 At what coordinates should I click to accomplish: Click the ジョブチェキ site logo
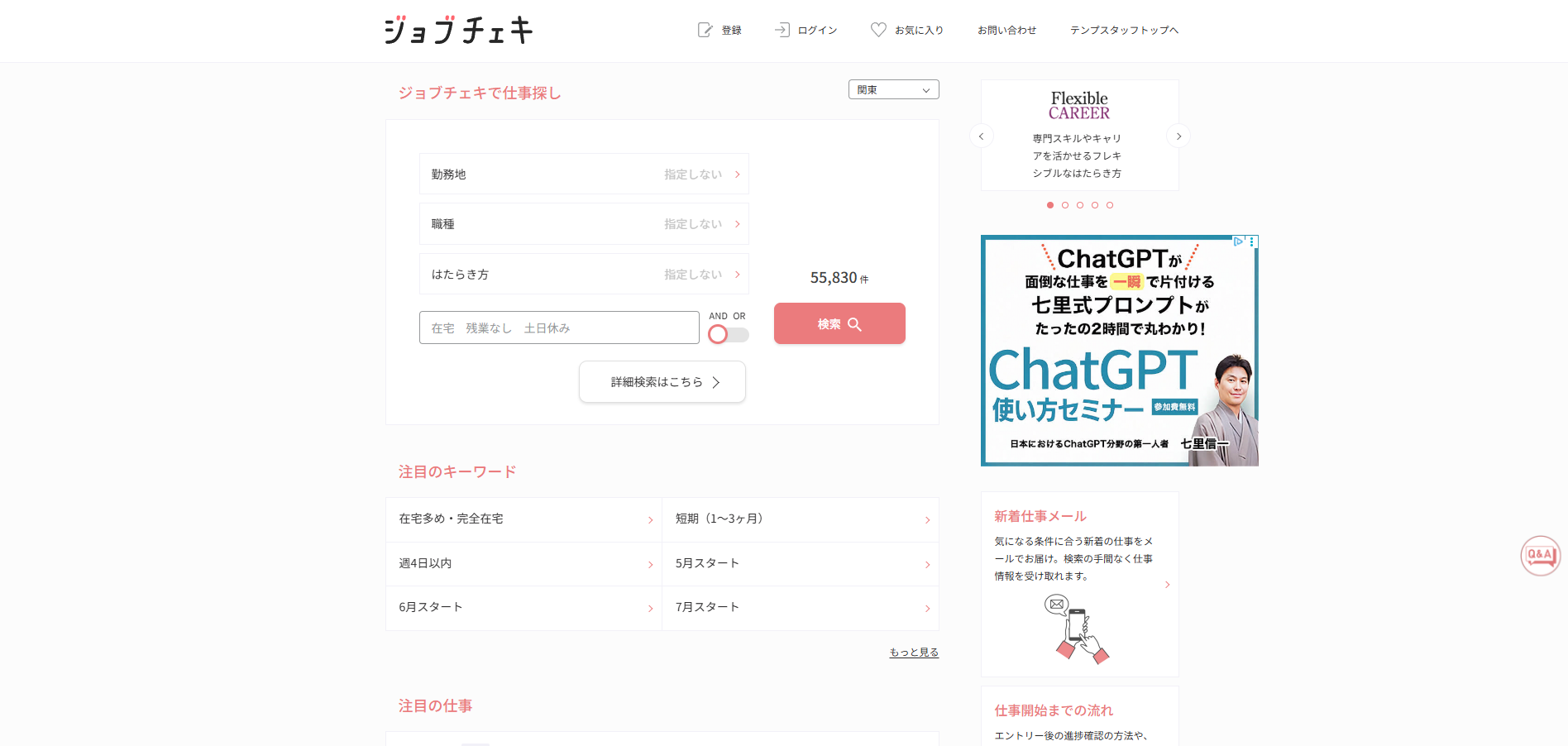pos(459,31)
